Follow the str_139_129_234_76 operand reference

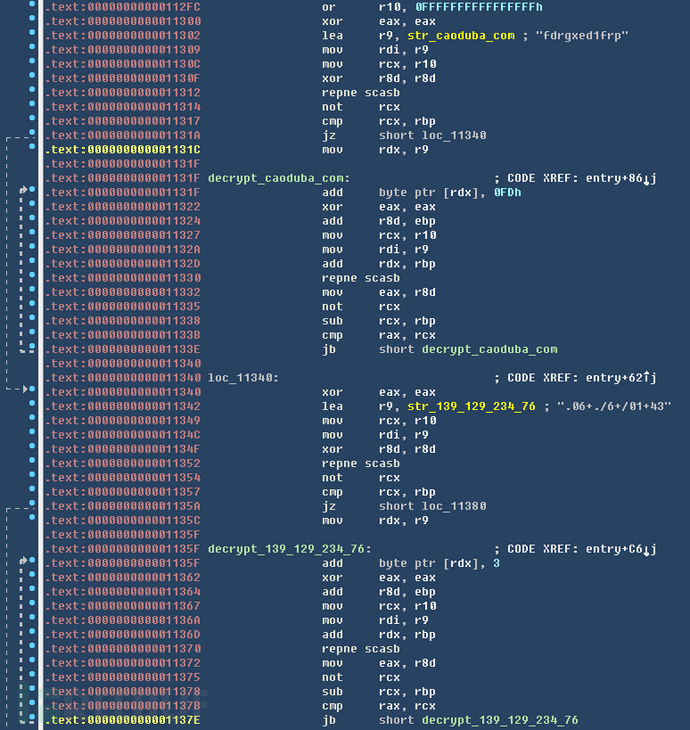tap(471, 406)
